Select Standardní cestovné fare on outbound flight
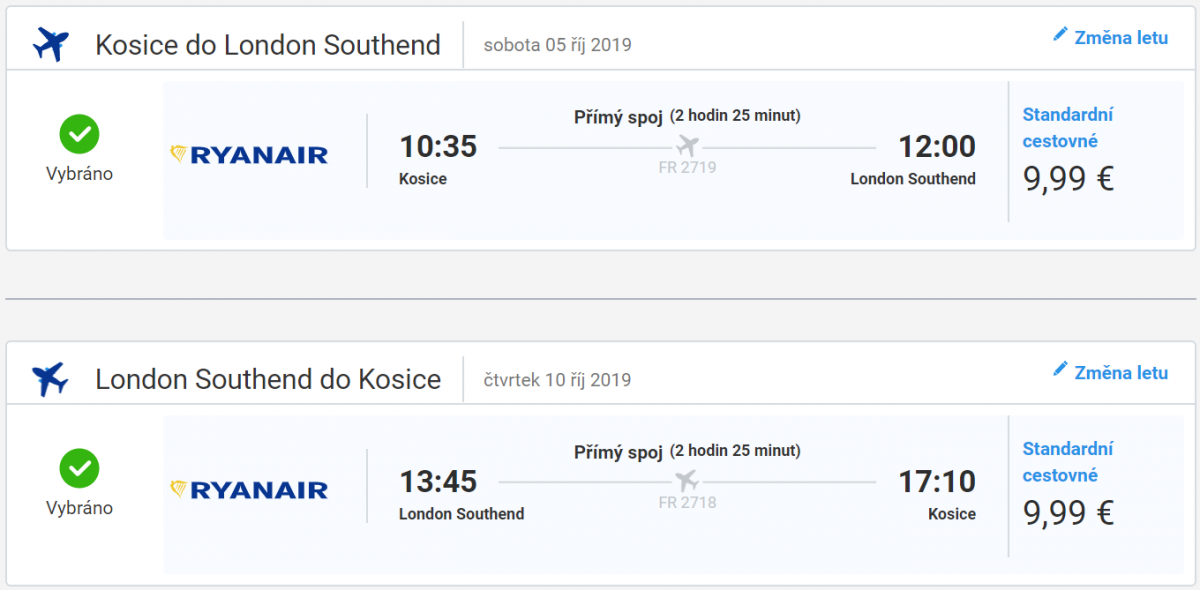1200x590 pixels. tap(1068, 127)
